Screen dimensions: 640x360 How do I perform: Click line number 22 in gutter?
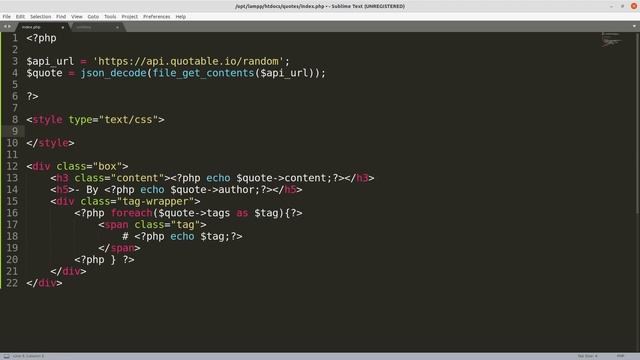[x=12, y=283]
